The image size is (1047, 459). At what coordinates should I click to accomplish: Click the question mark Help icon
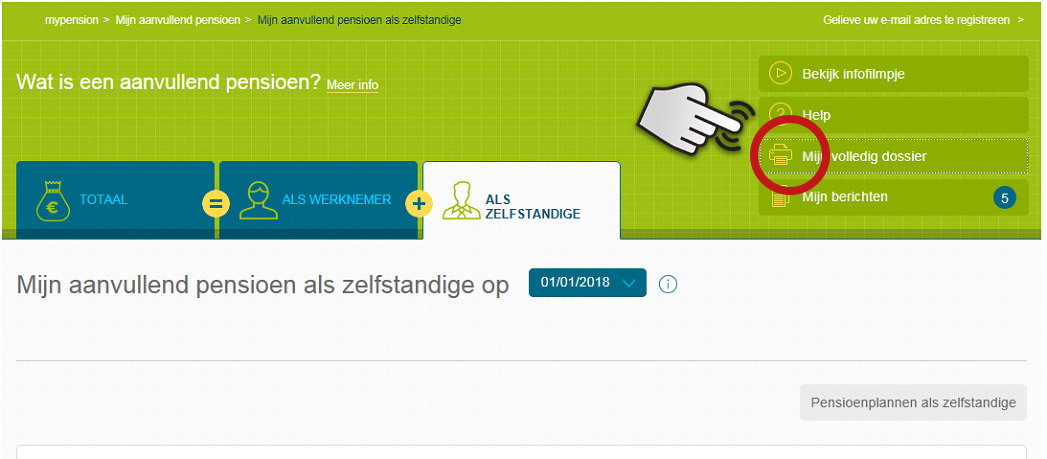tap(780, 115)
